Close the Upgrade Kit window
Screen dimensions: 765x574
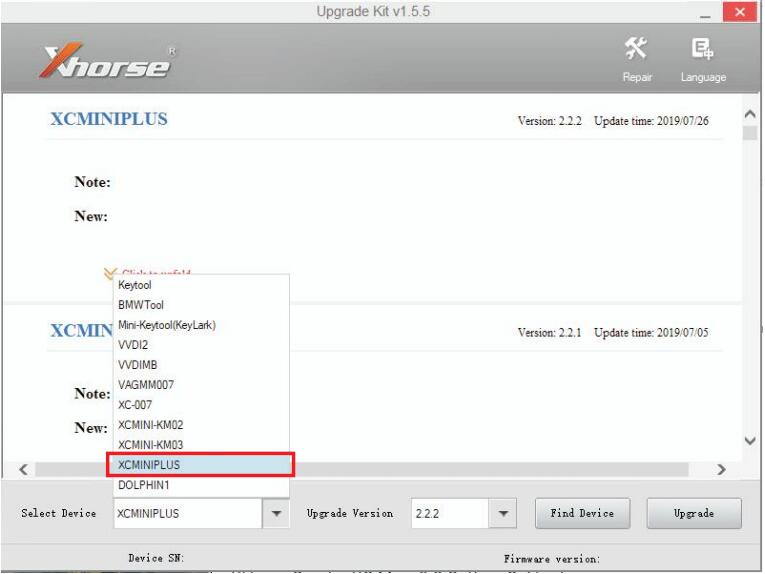pos(740,11)
